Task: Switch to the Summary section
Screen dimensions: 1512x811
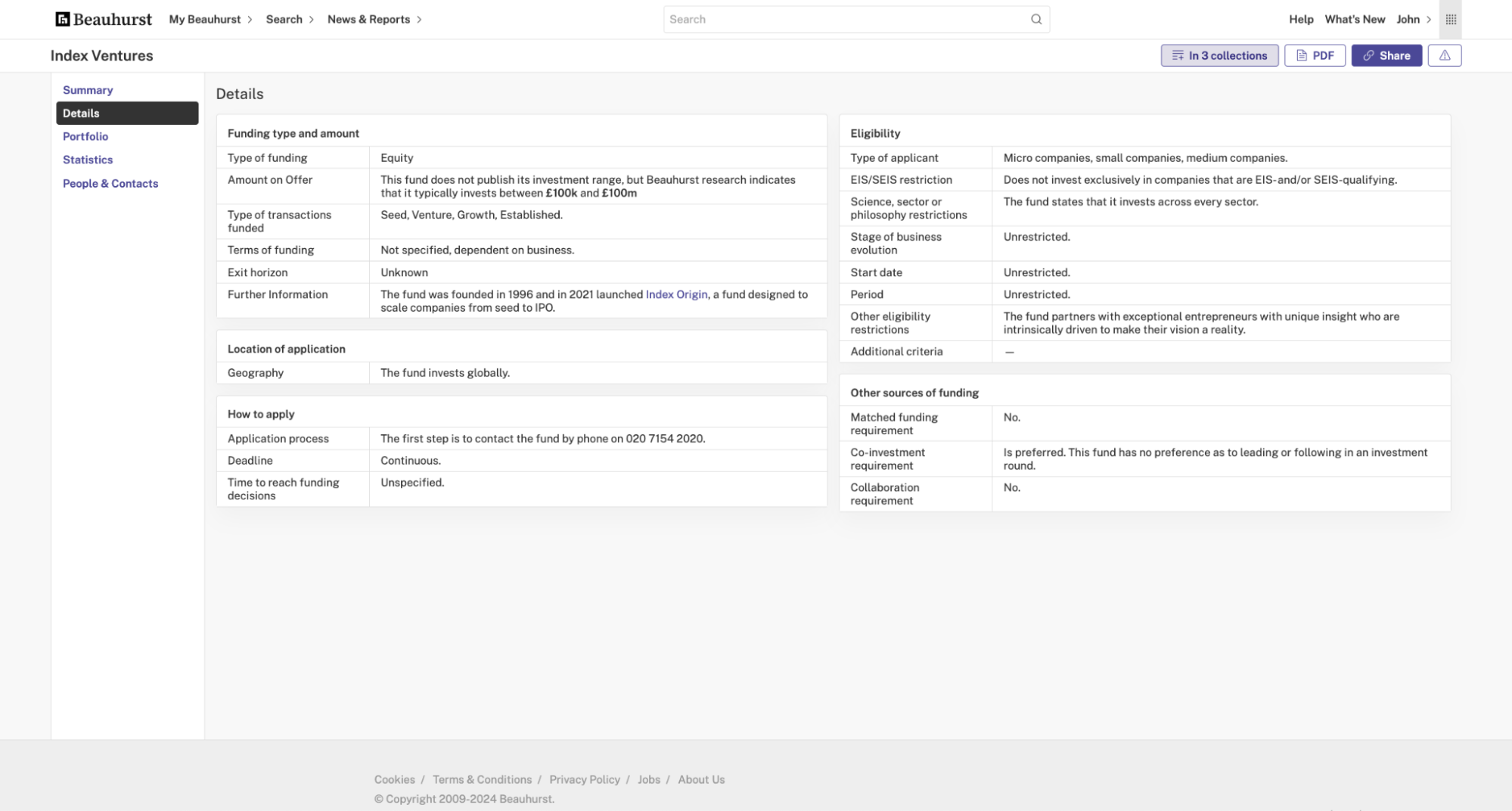Action: [88, 90]
